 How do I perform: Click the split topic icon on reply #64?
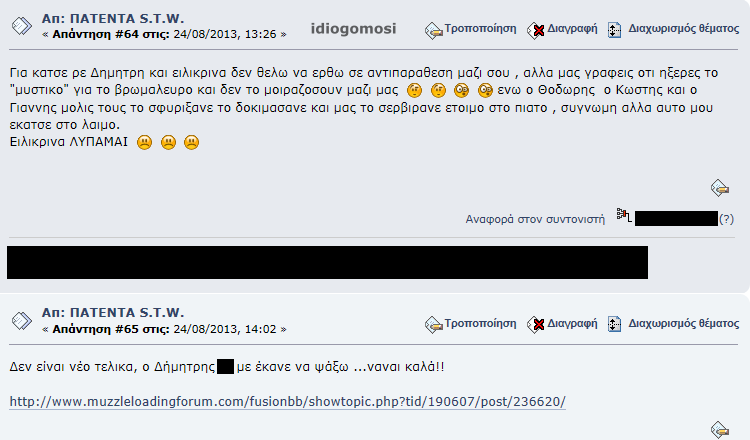pyautogui.click(x=615, y=30)
